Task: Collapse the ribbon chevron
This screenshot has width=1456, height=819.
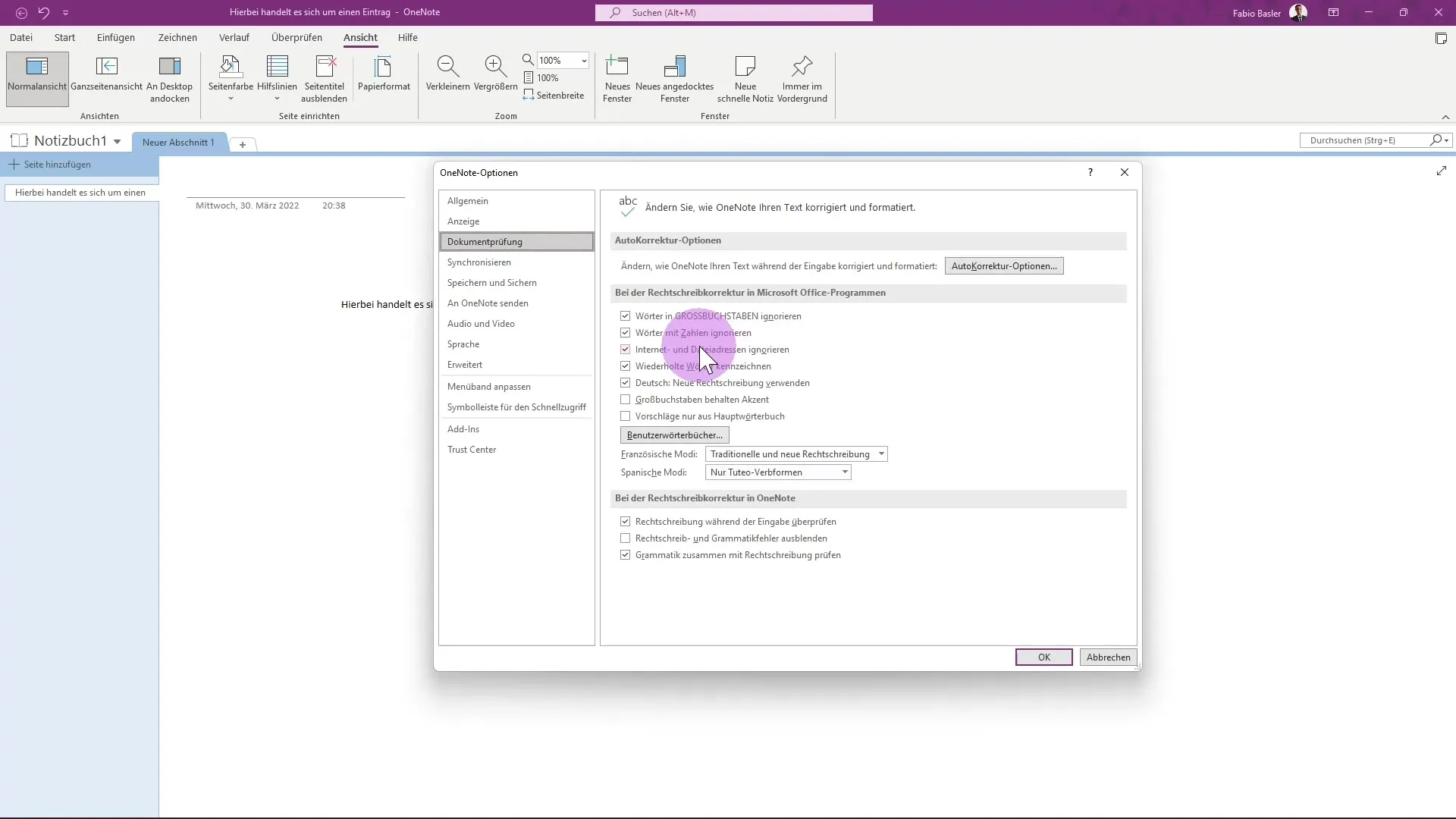Action: (1445, 117)
